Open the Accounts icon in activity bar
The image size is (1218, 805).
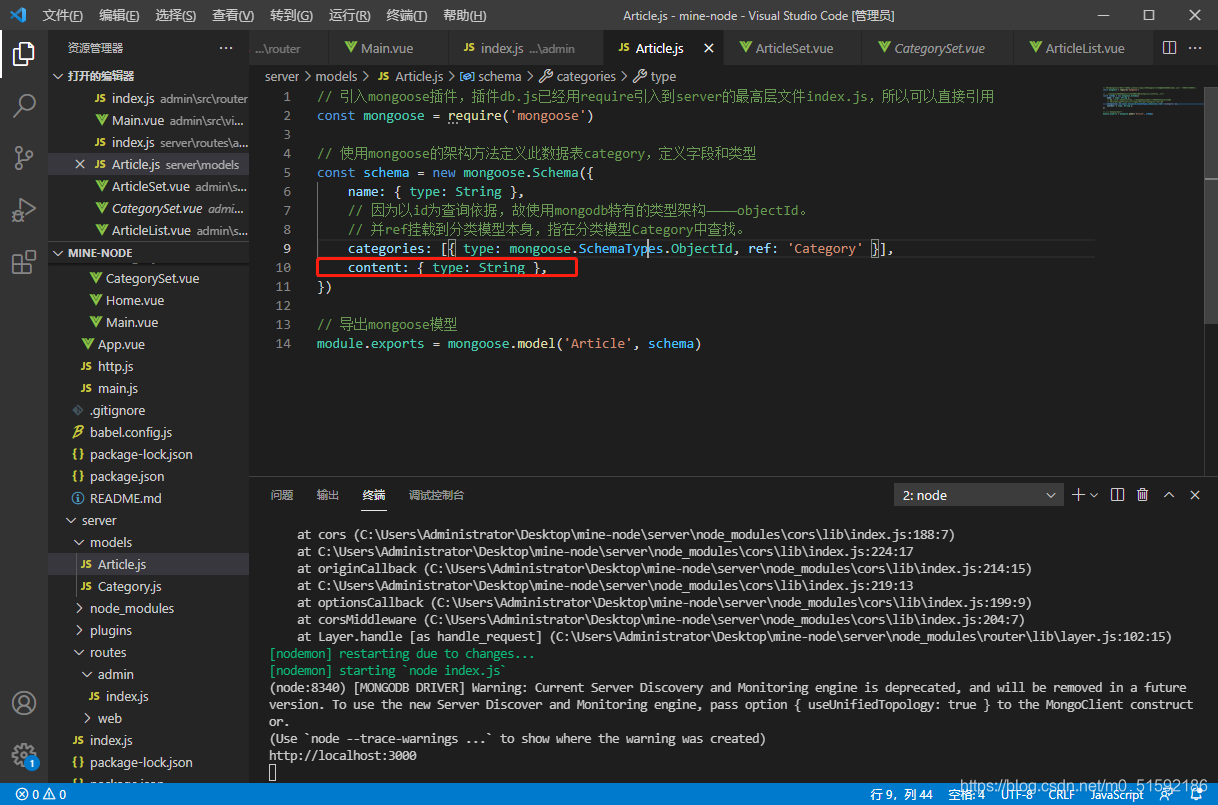(x=24, y=703)
